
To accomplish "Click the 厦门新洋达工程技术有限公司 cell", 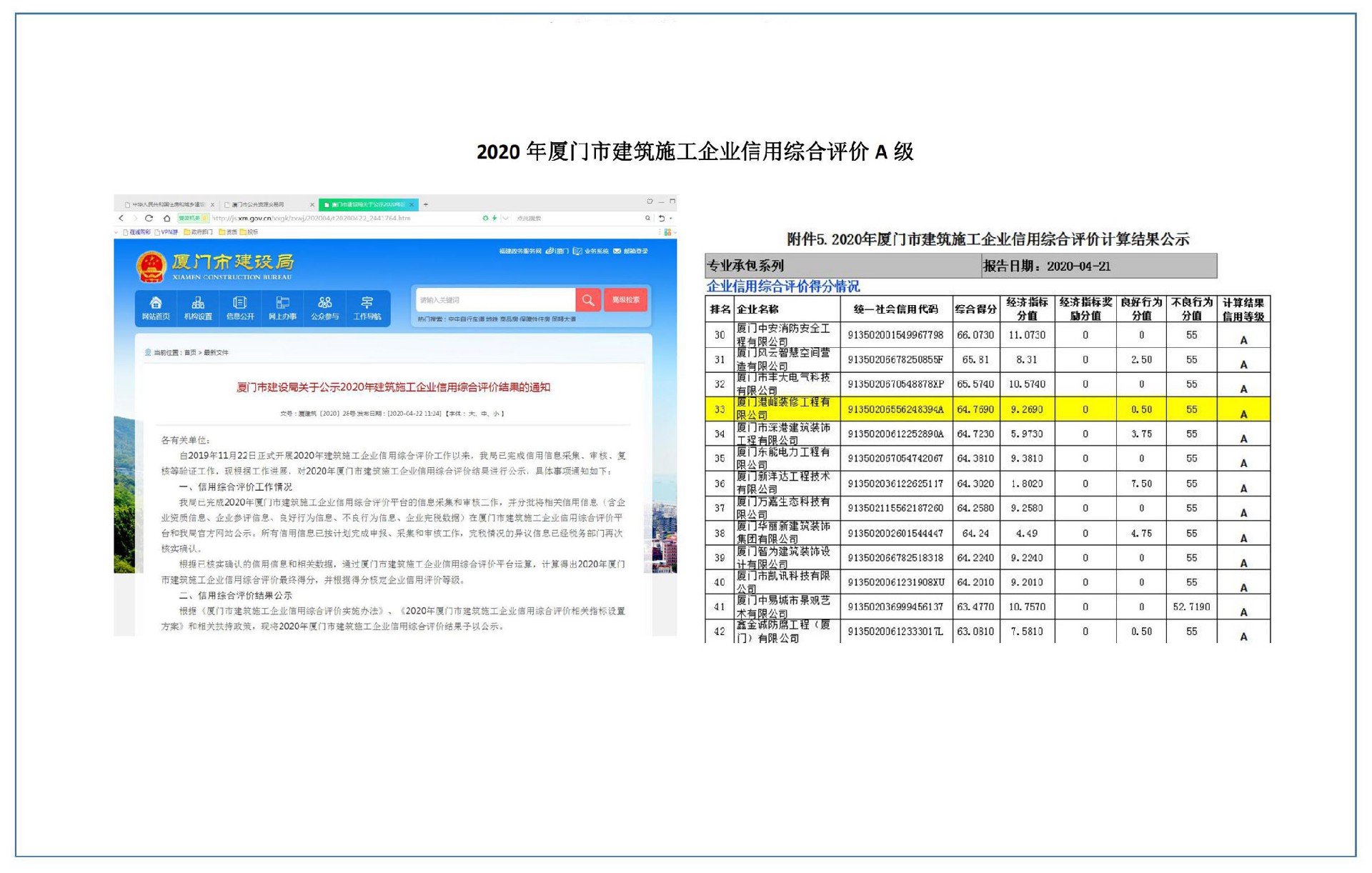I will [x=787, y=483].
